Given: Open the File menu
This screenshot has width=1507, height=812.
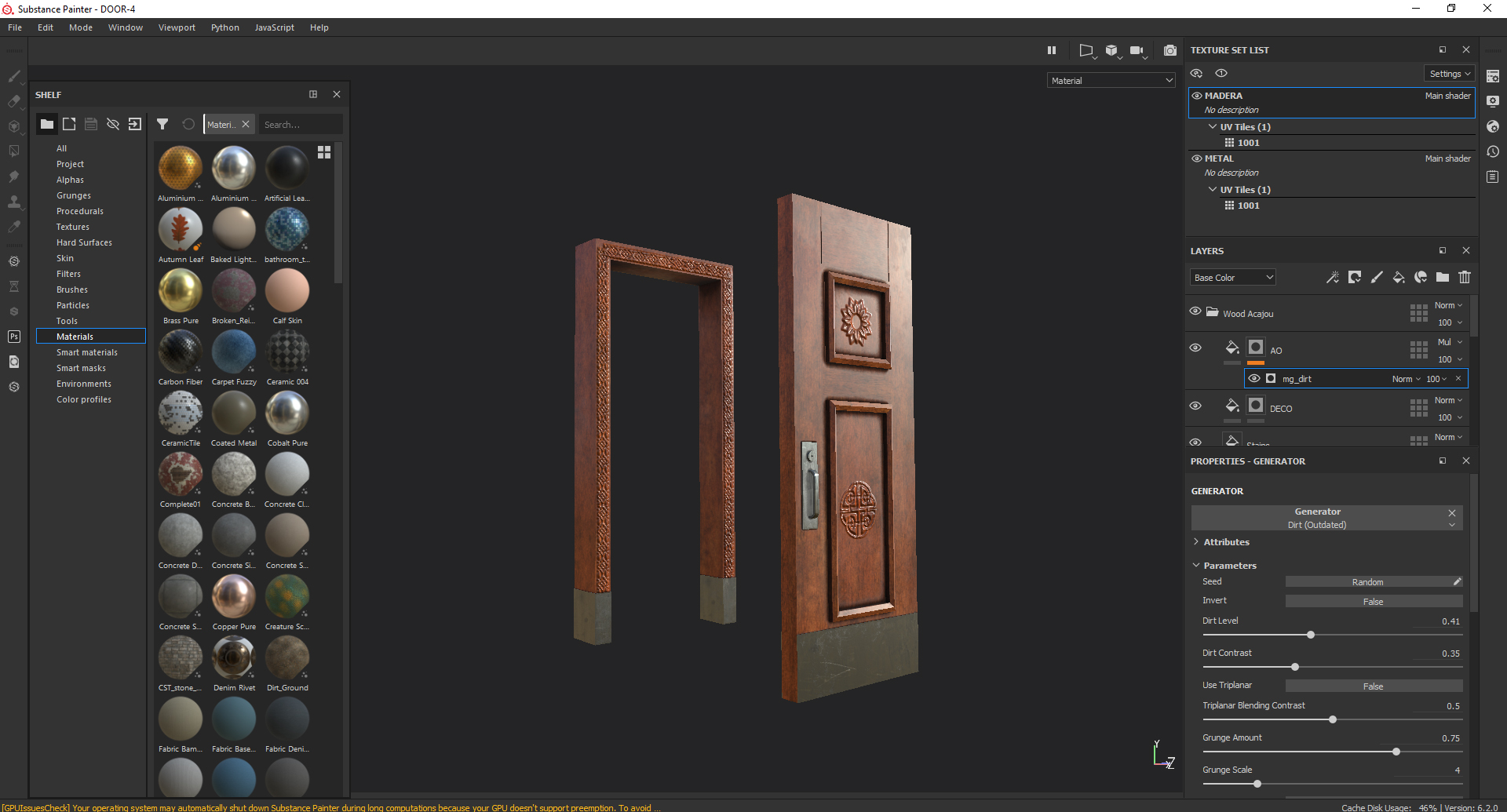Looking at the screenshot, I should tap(15, 27).
